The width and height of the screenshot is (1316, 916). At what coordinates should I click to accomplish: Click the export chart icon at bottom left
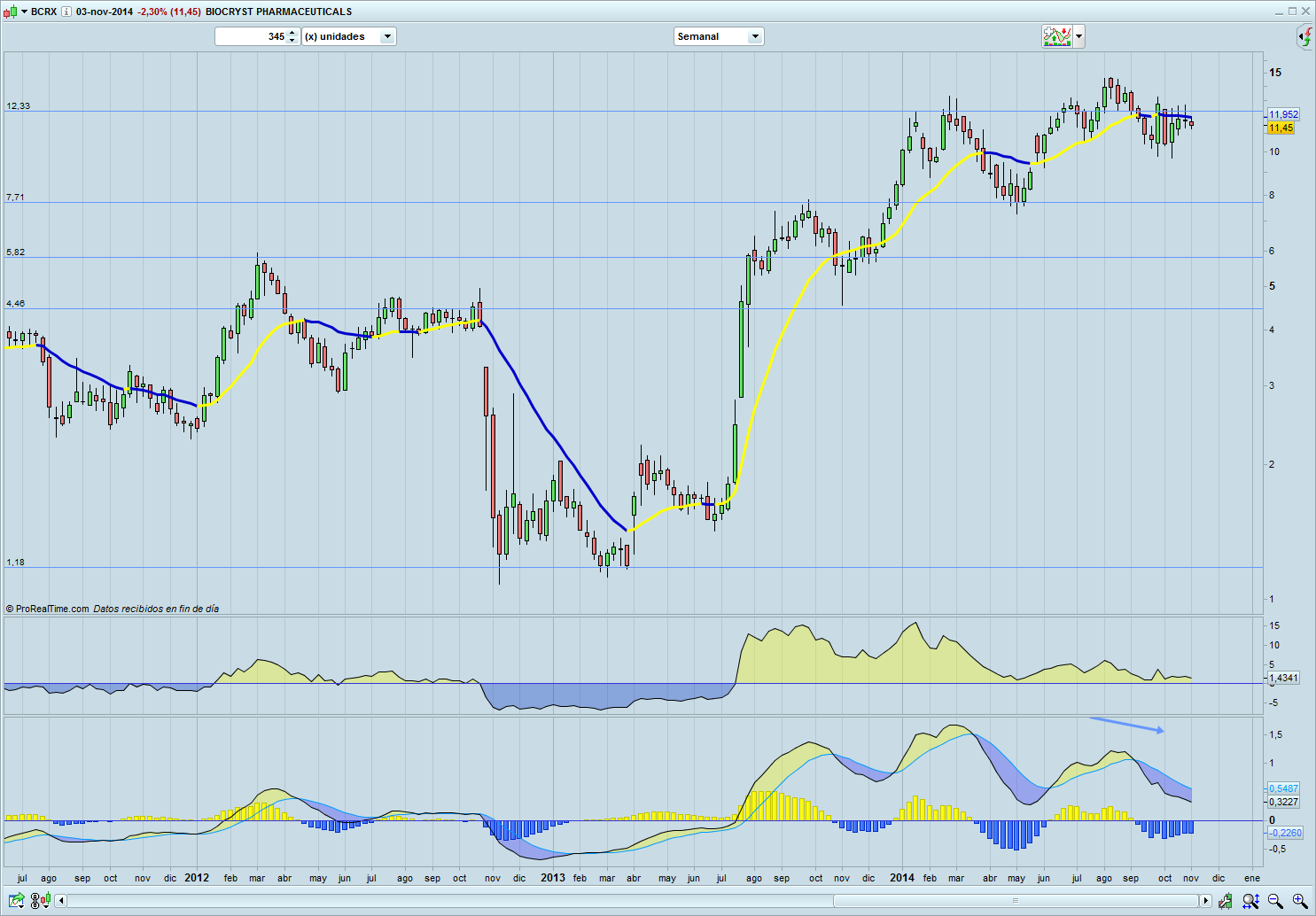(17, 901)
